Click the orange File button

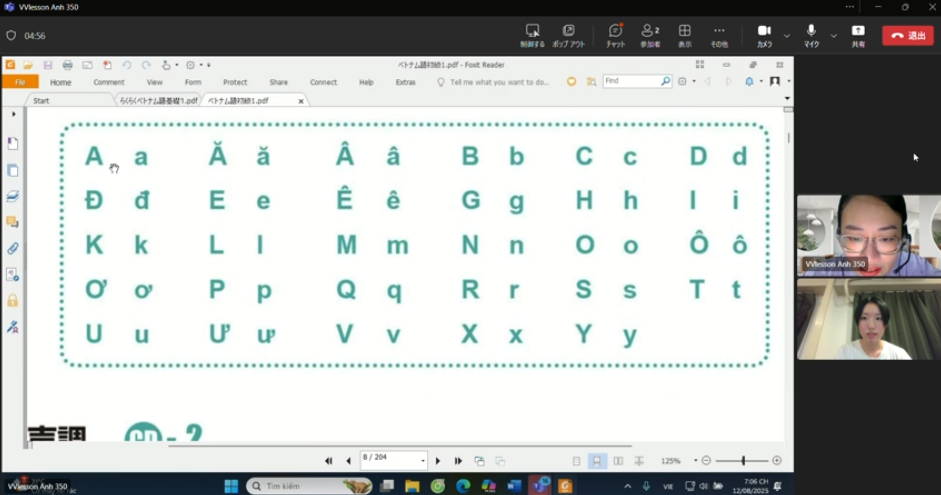pos(19,82)
